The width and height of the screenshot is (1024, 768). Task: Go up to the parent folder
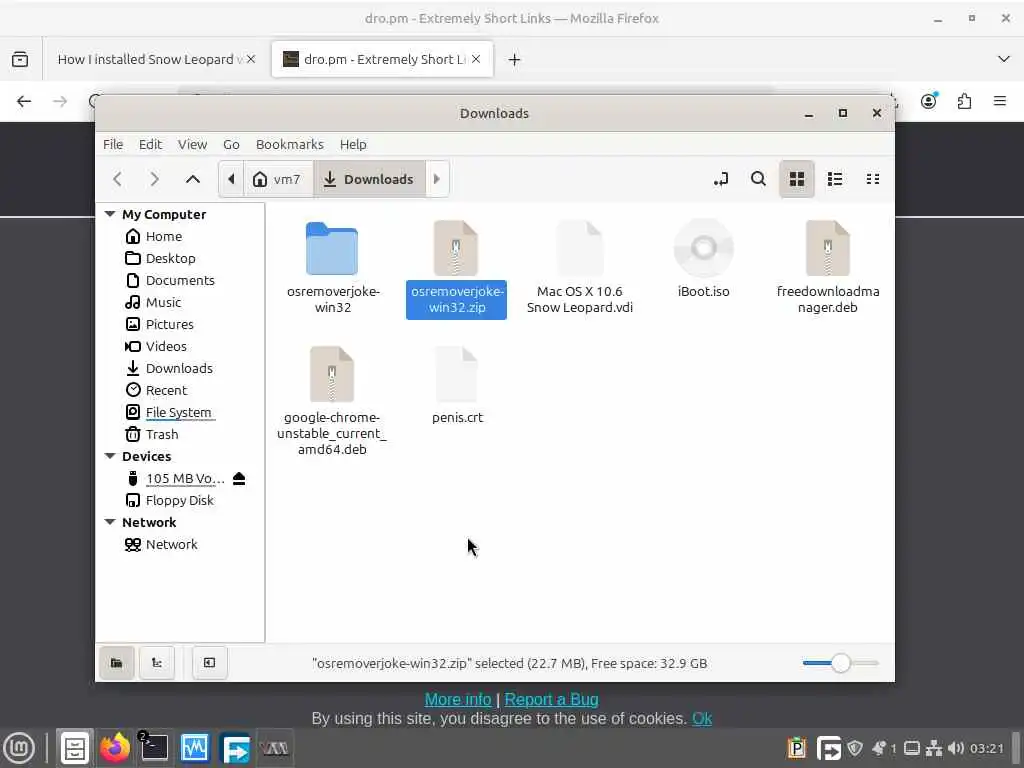click(193, 179)
